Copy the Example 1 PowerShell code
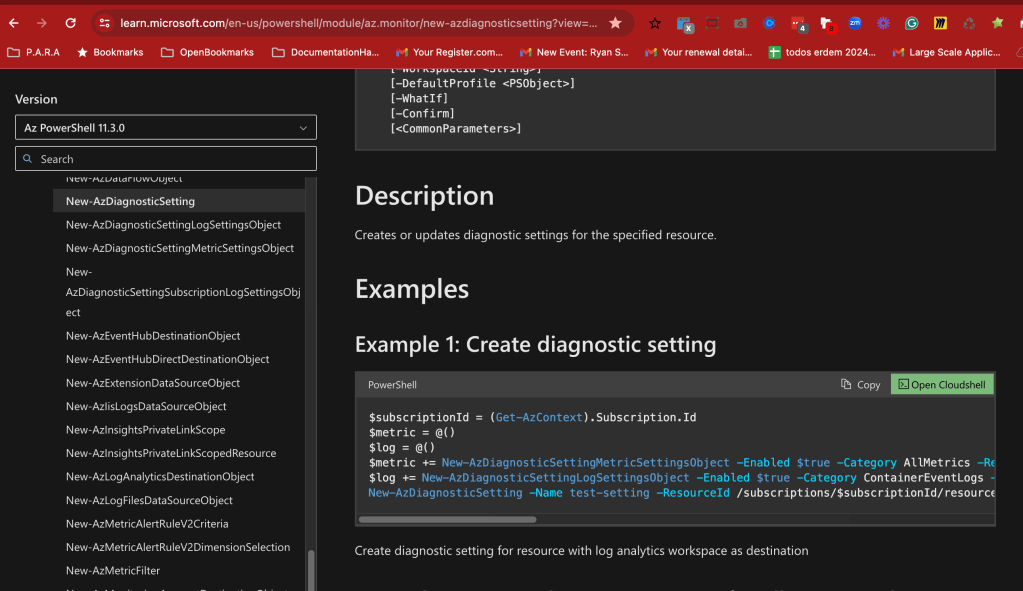1023x591 pixels. click(861, 384)
